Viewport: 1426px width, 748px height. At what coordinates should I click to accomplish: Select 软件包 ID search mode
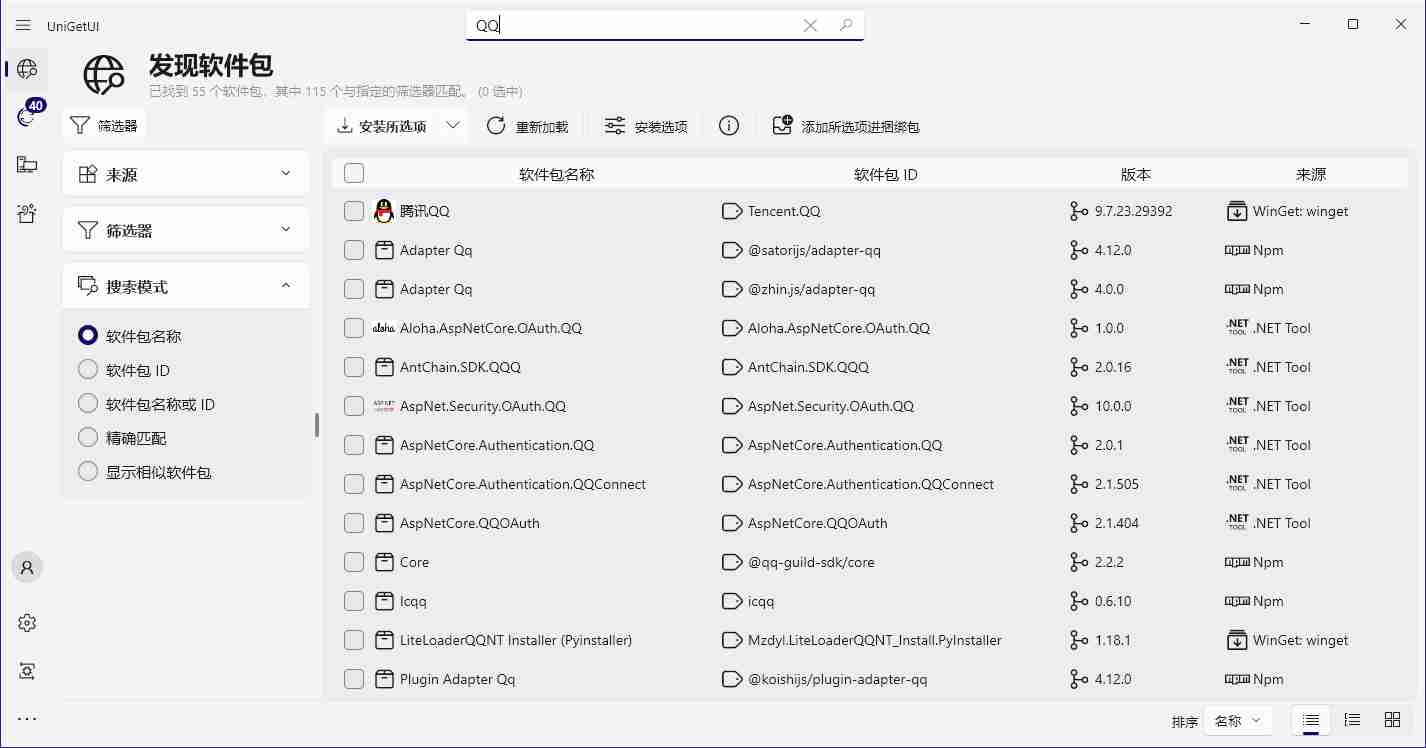tap(124, 370)
